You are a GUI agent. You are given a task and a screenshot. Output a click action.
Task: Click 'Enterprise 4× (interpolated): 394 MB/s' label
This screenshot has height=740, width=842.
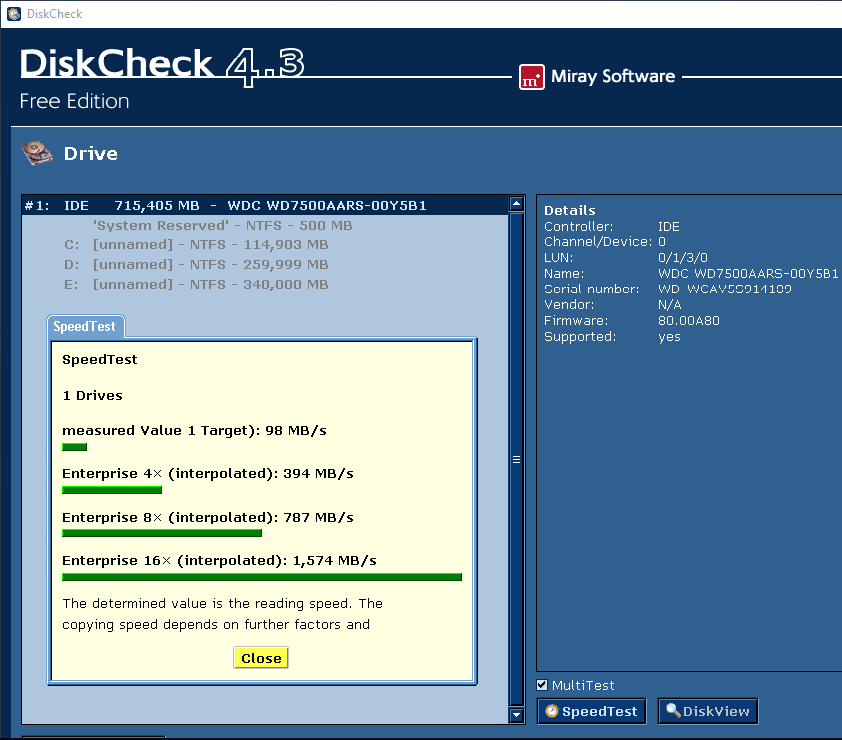(208, 474)
